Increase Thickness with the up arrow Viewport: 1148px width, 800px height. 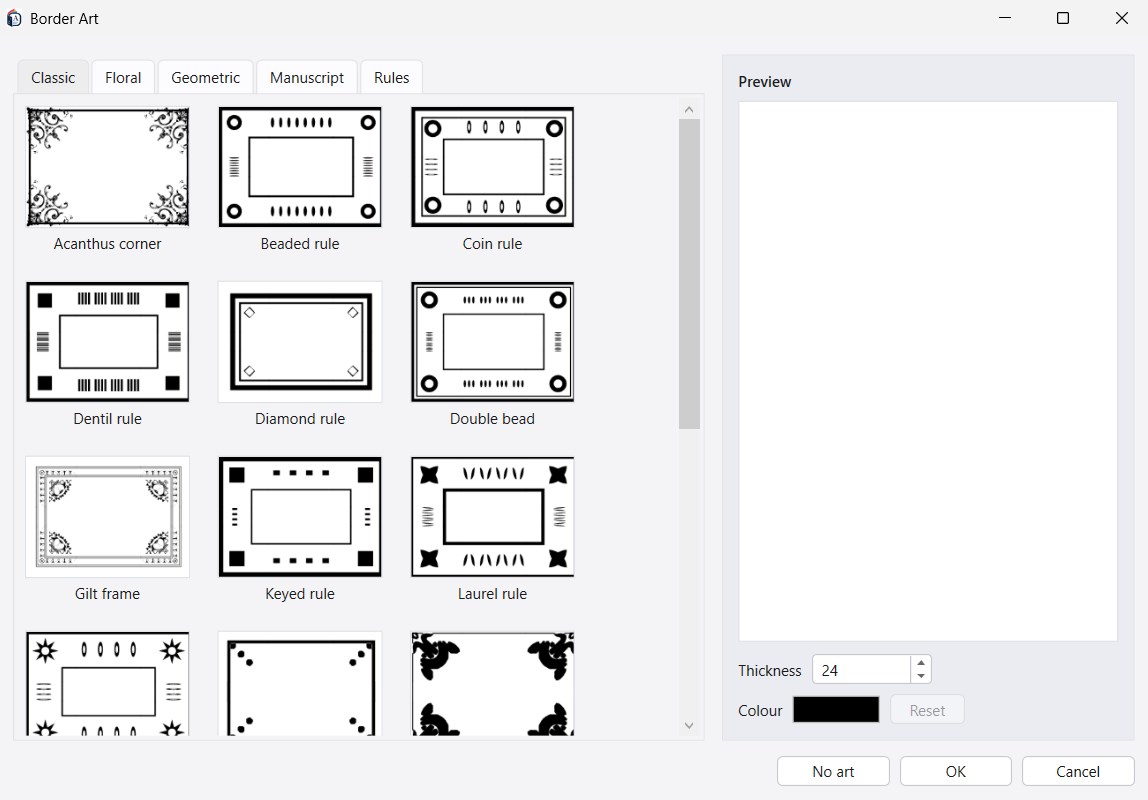pos(921,663)
